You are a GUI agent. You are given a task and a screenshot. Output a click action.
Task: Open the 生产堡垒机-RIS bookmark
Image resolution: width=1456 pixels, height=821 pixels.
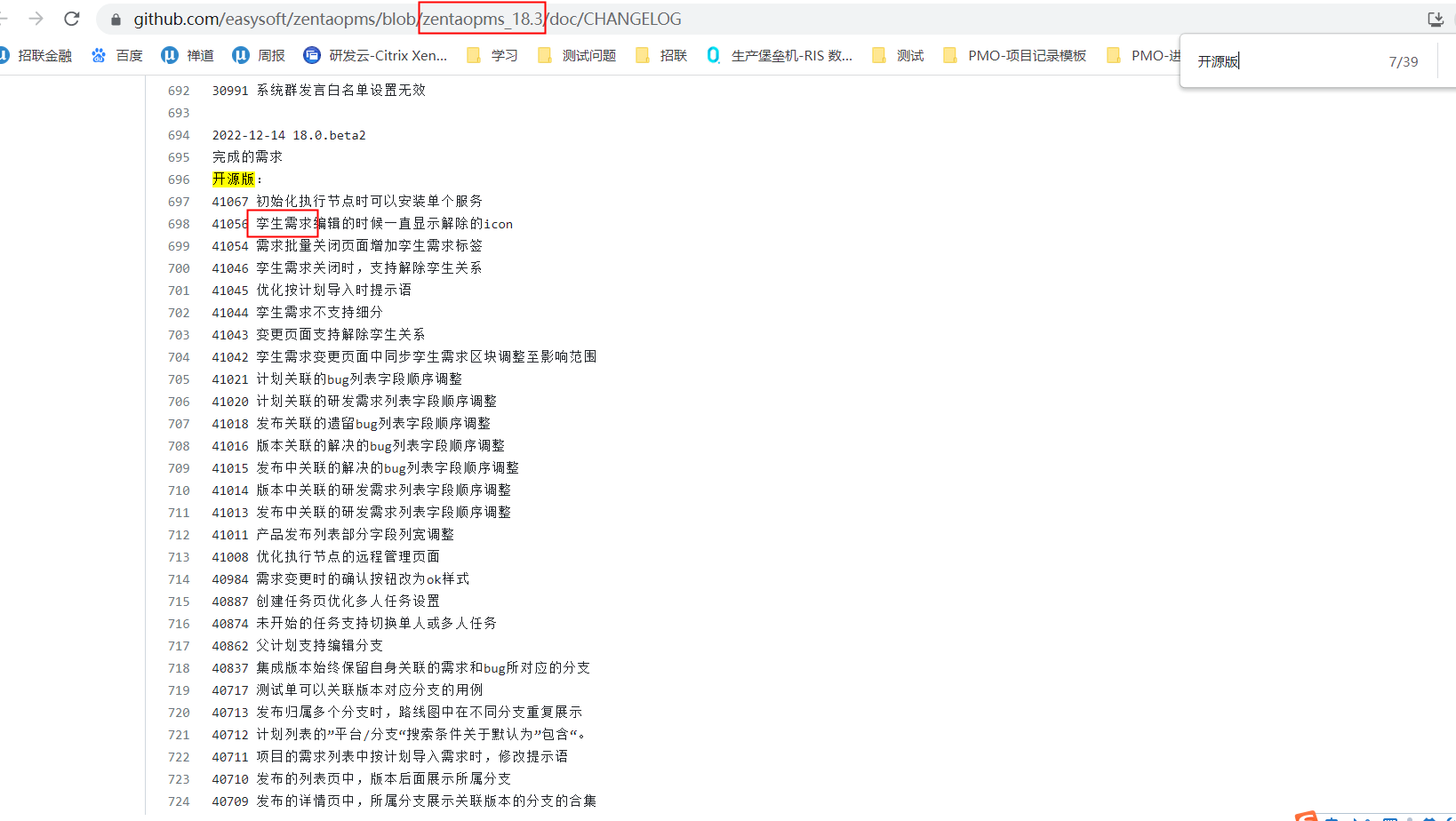(780, 55)
